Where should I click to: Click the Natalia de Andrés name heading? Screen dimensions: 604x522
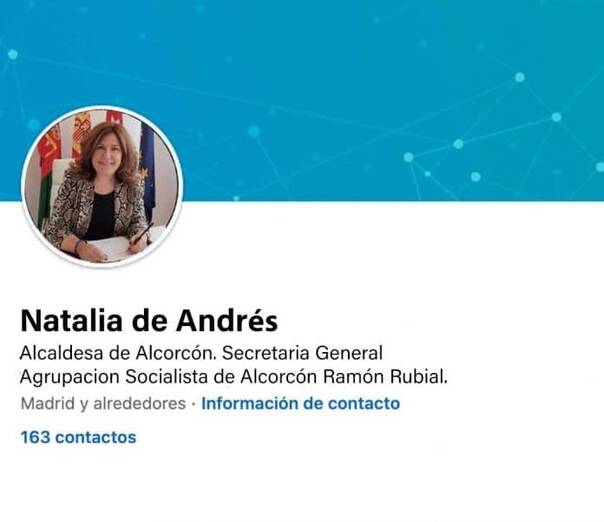coord(149,321)
